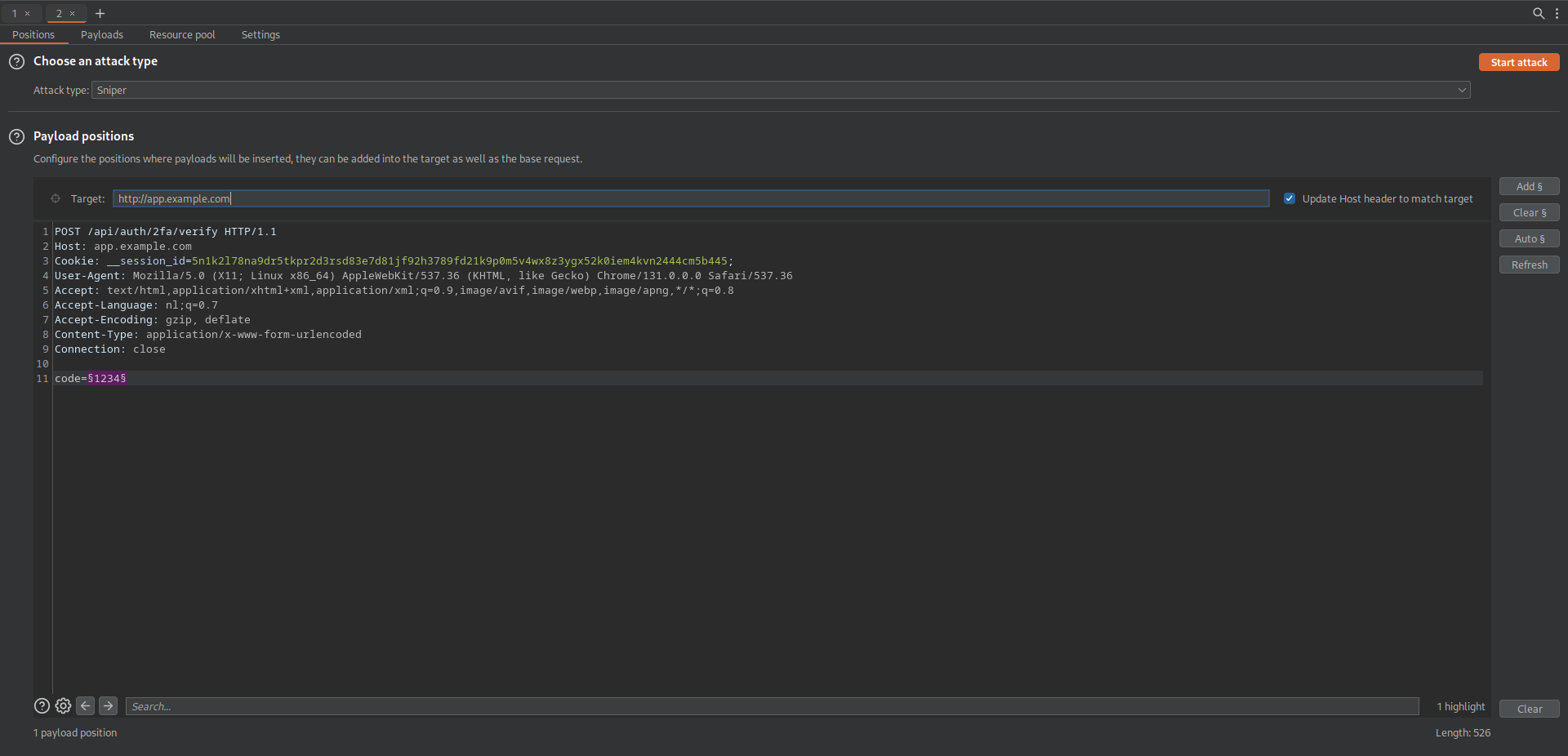Click the Accept-Encoding: gzip, deflate line

point(153,320)
